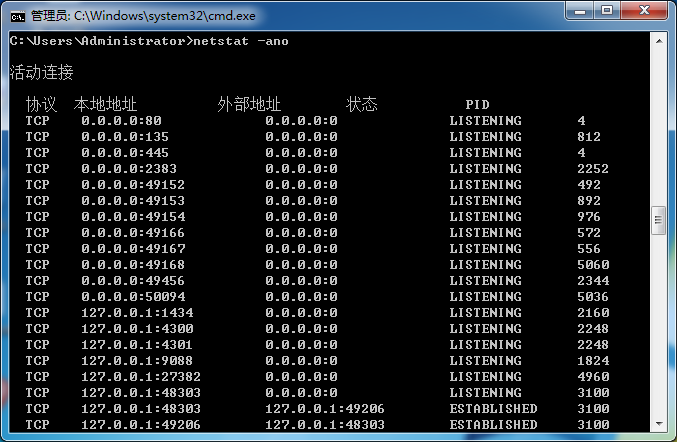Click PID 2248 in the port 4301 row
This screenshot has height=442, width=677.
[x=593, y=344]
